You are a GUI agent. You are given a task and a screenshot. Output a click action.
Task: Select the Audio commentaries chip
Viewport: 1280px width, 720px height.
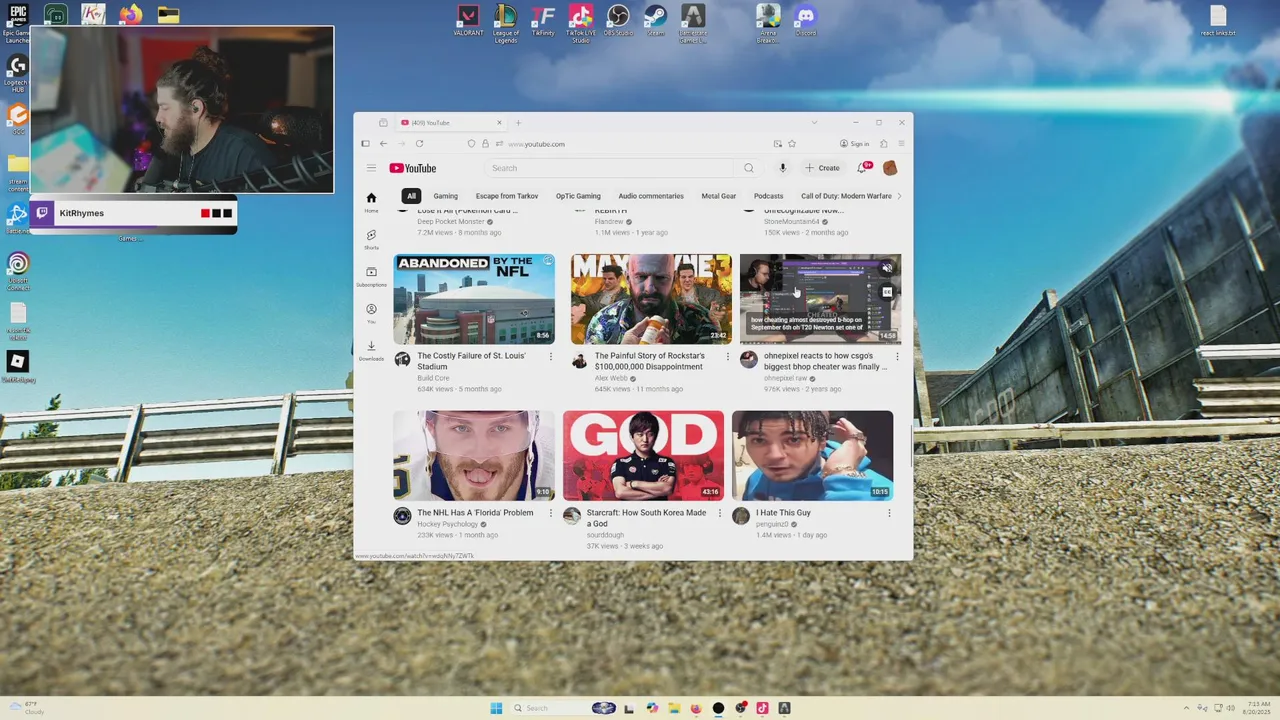tap(651, 196)
